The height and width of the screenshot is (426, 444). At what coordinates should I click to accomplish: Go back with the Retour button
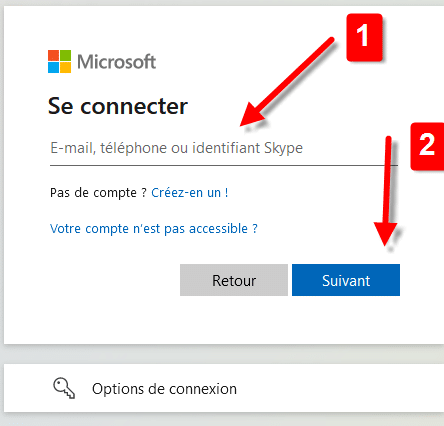[x=234, y=280]
